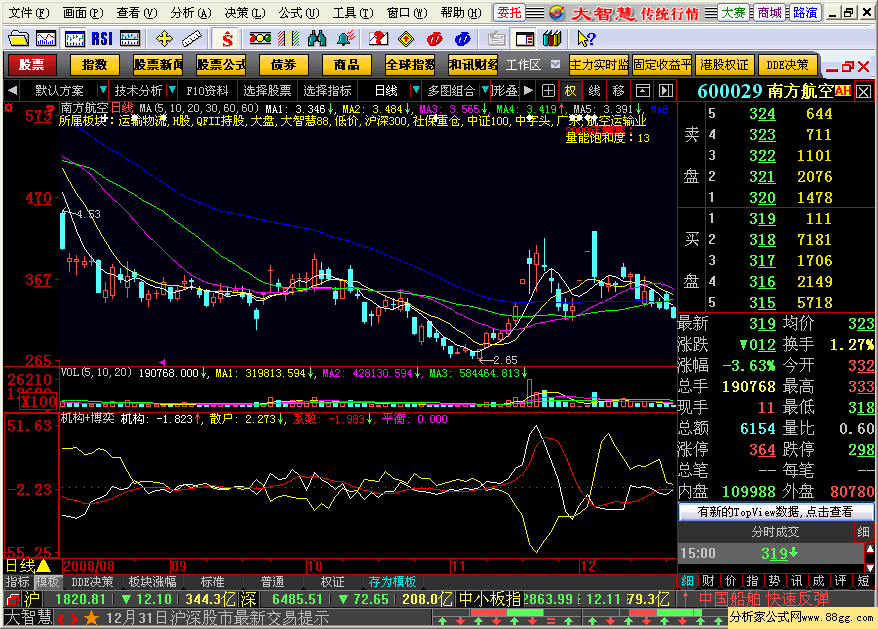The width and height of the screenshot is (878, 629).
Task: Click the 选择指标 button
Action: 327,91
